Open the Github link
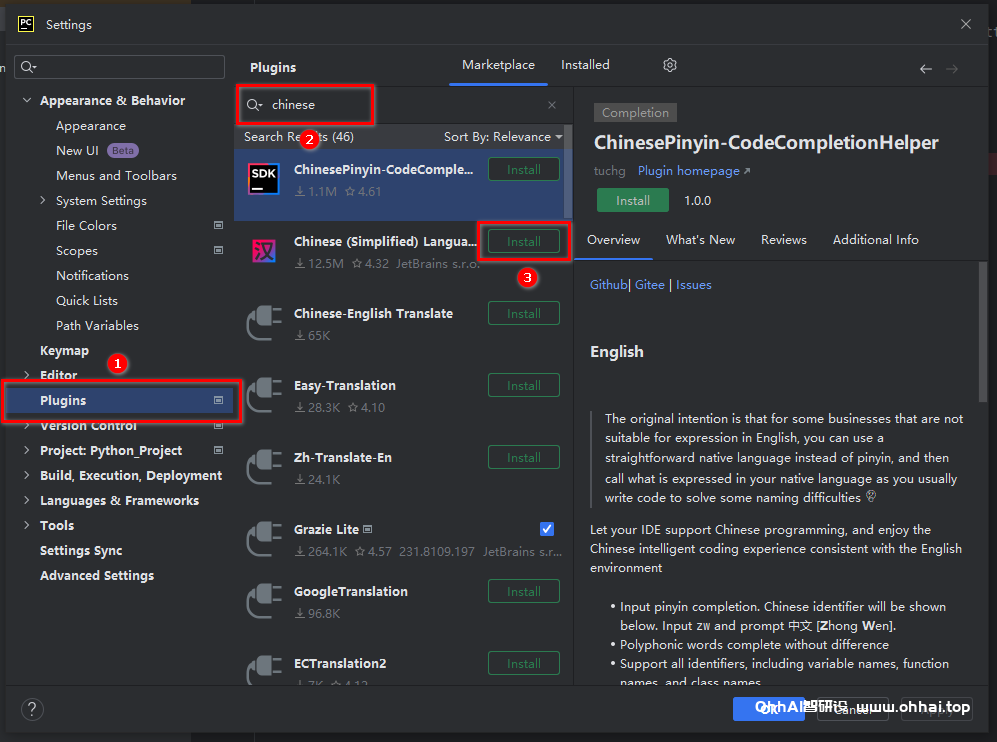997x742 pixels. [609, 285]
